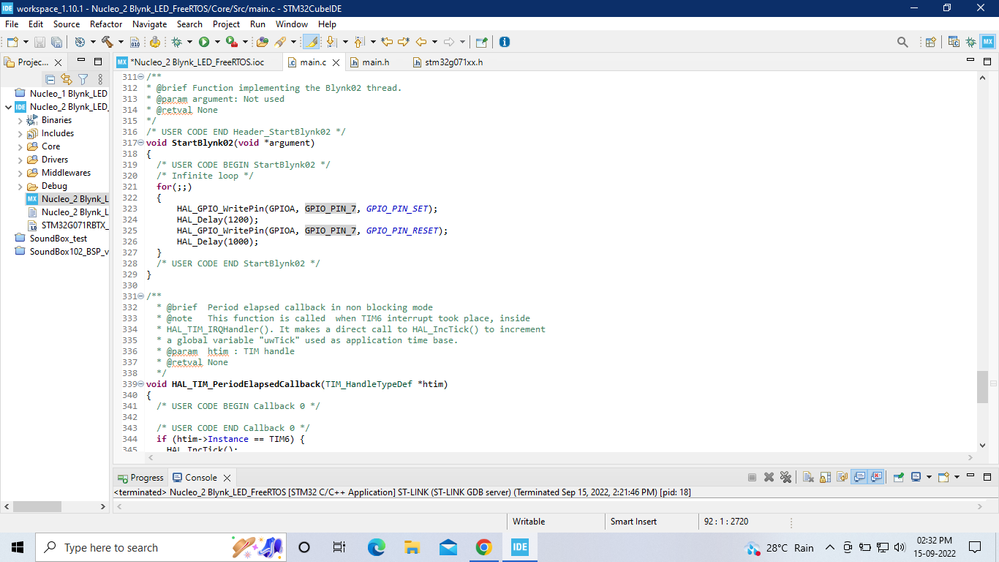Screen dimensions: 999x562
Task: Click the blue Information Center icon
Action: click(505, 42)
